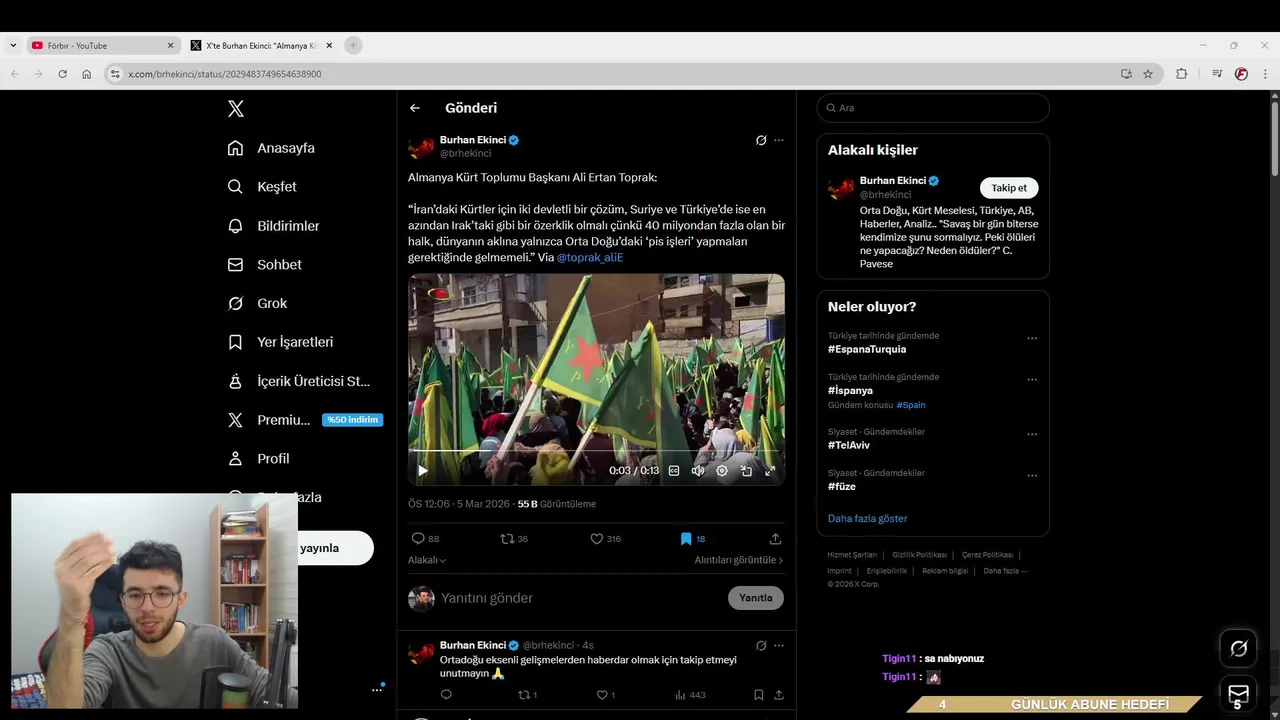Click the %50 indirim badge

pos(352,420)
